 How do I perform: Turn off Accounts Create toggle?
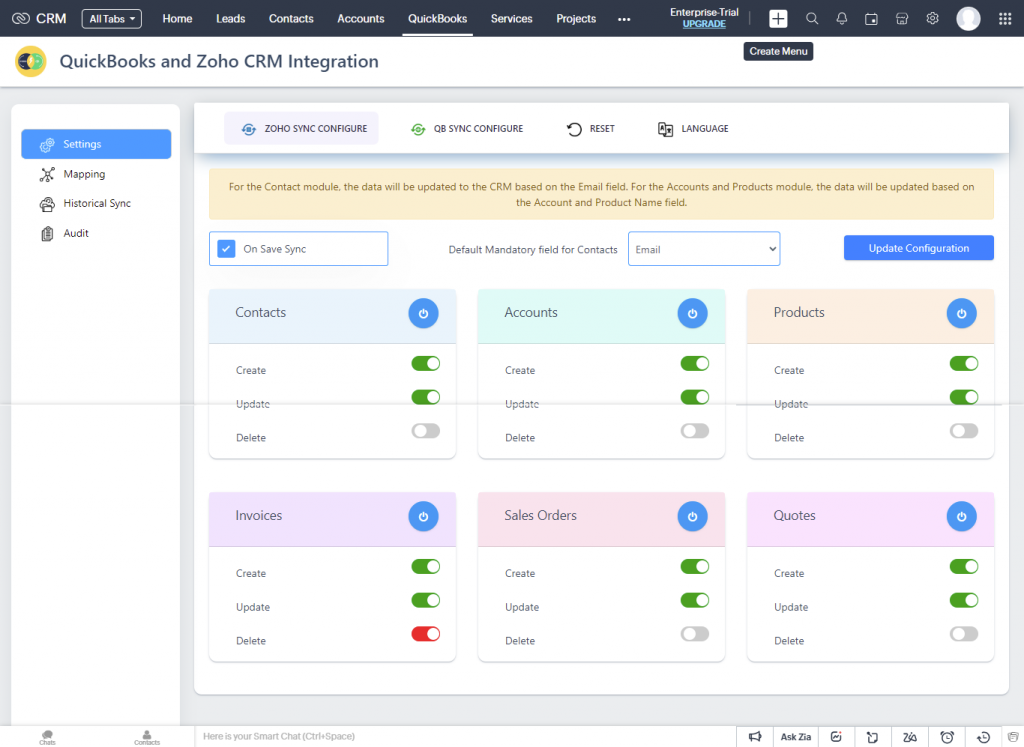coord(695,364)
